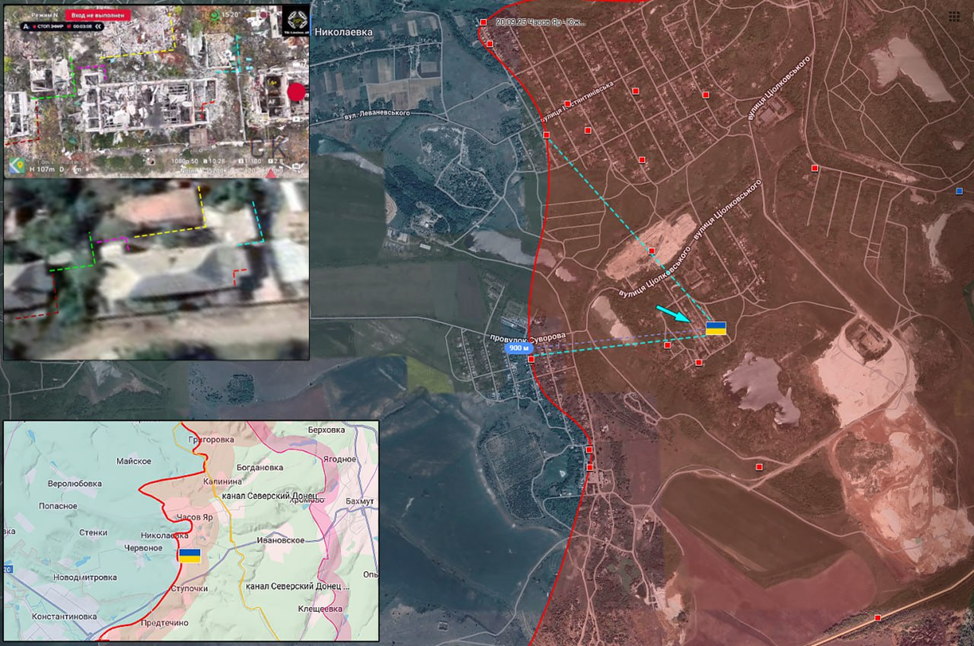The image size is (974, 646).
Task: Click the red marker at 900 м line start
Action: pyautogui.click(x=531, y=359)
